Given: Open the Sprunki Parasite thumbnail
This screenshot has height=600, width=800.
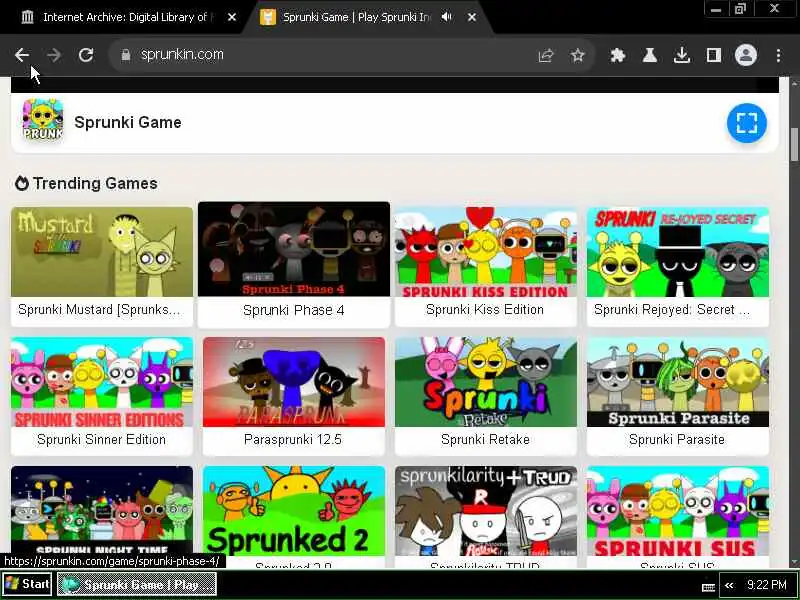Looking at the screenshot, I should [678, 382].
